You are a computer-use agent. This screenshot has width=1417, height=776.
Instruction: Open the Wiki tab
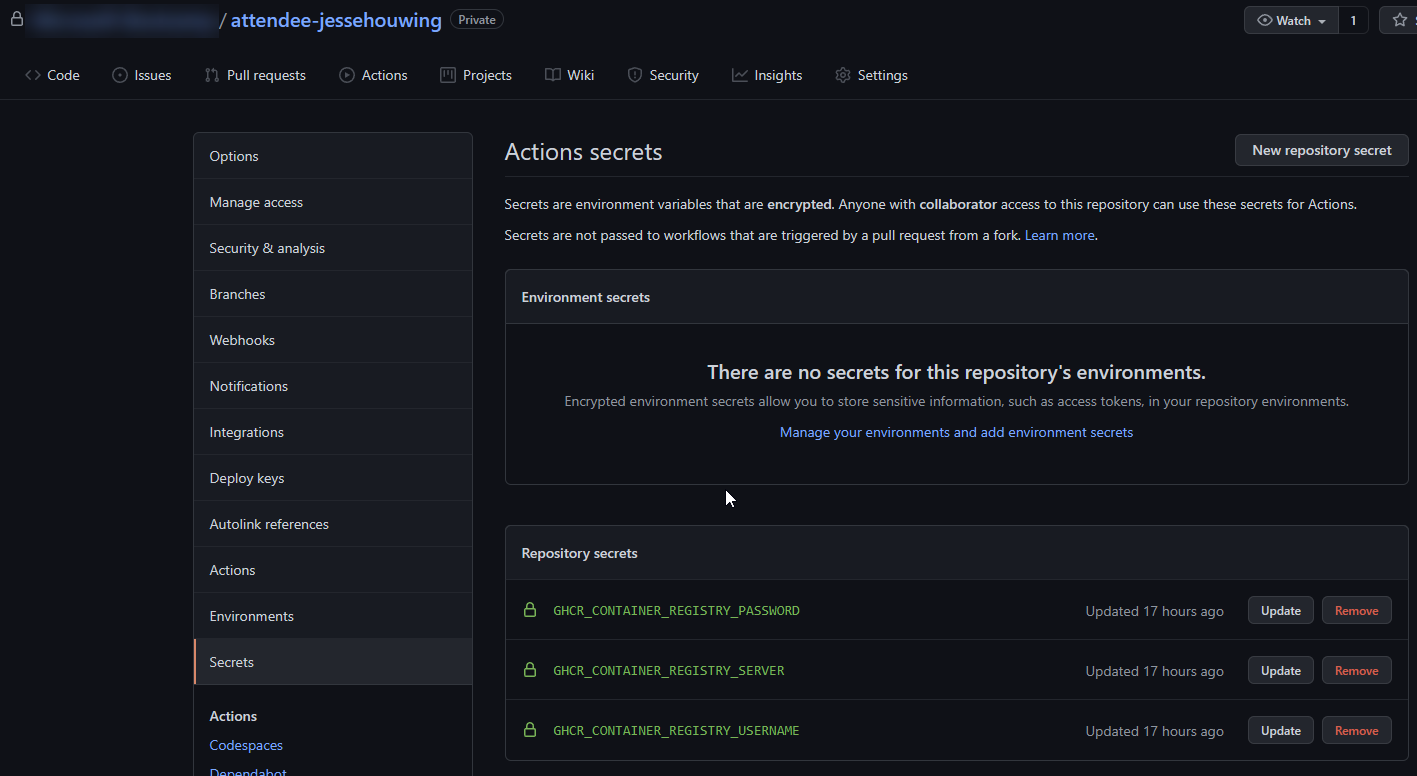click(x=569, y=75)
